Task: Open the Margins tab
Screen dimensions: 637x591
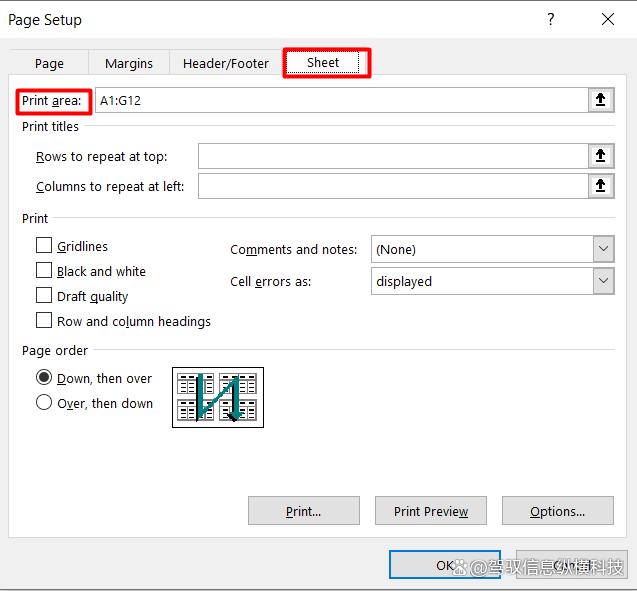Action: pos(129,63)
